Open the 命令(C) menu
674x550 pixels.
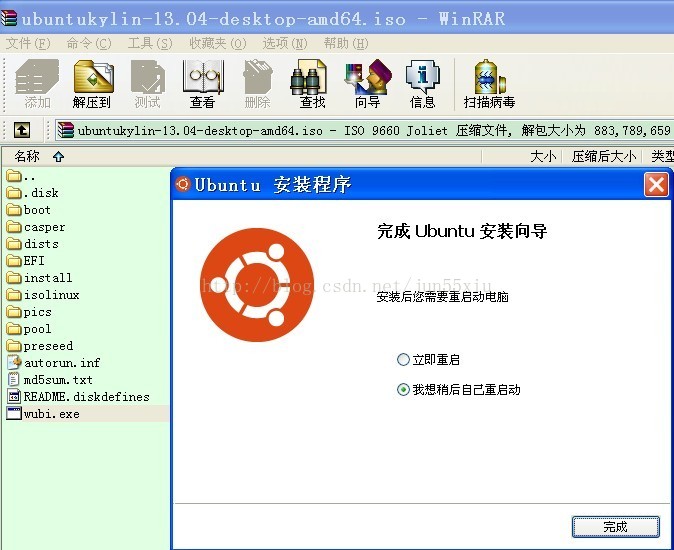89,43
